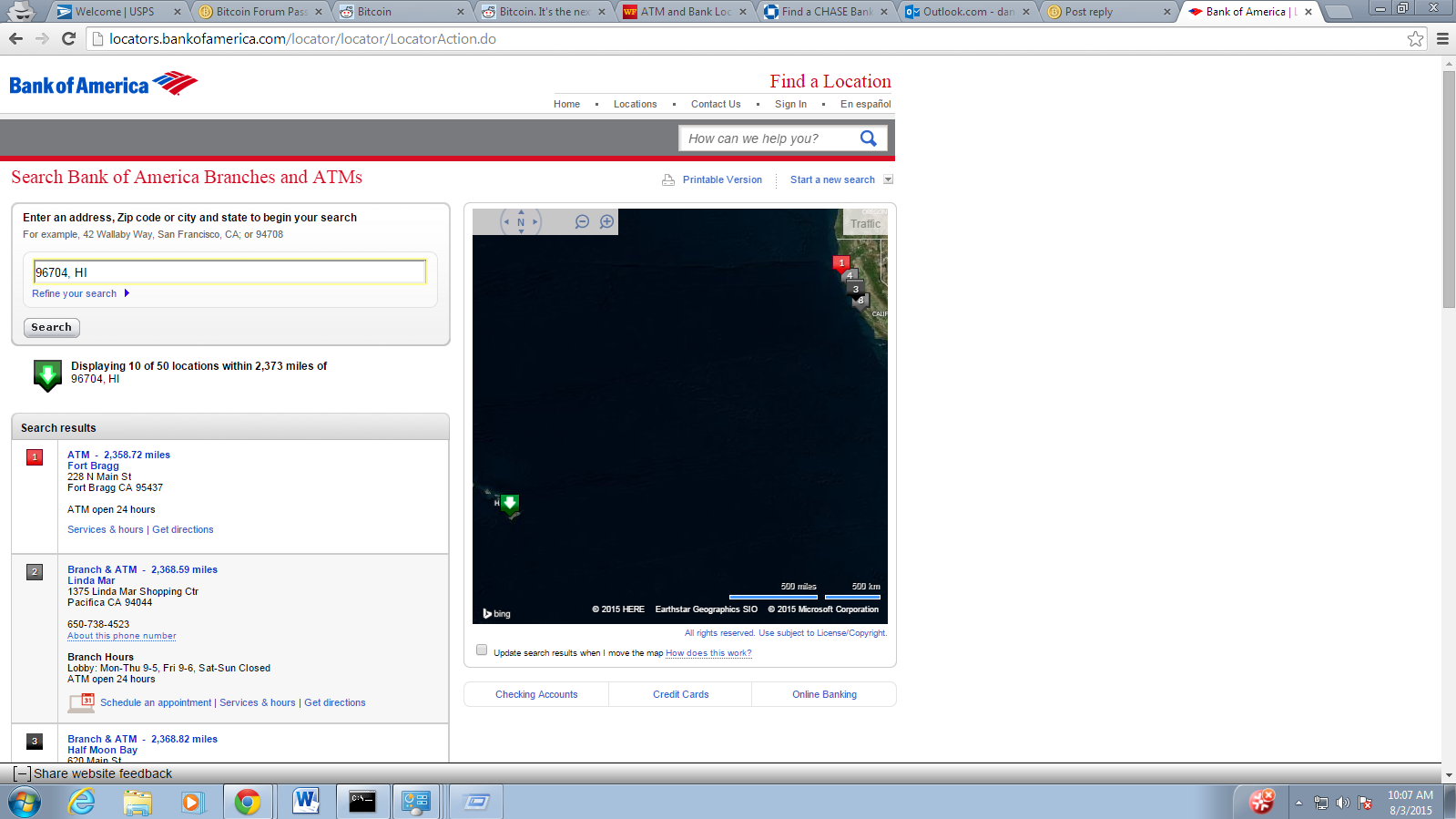Switch to the Outlook.com tab
Image resolution: width=1456 pixels, height=819 pixels.
coord(968,12)
